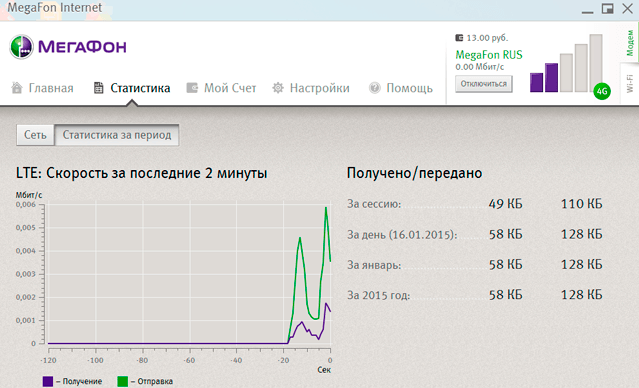Click the 0,006 y-axis label
The image size is (639, 388).
pyautogui.click(x=26, y=204)
